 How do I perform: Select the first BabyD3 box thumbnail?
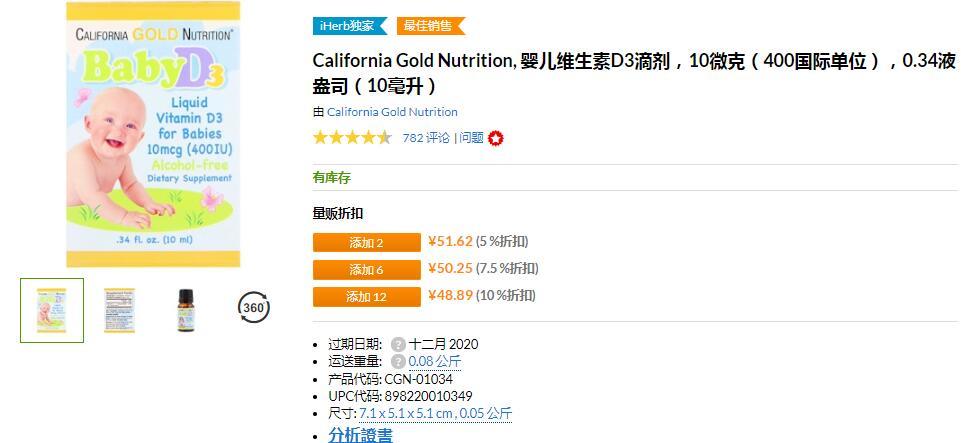(x=52, y=310)
